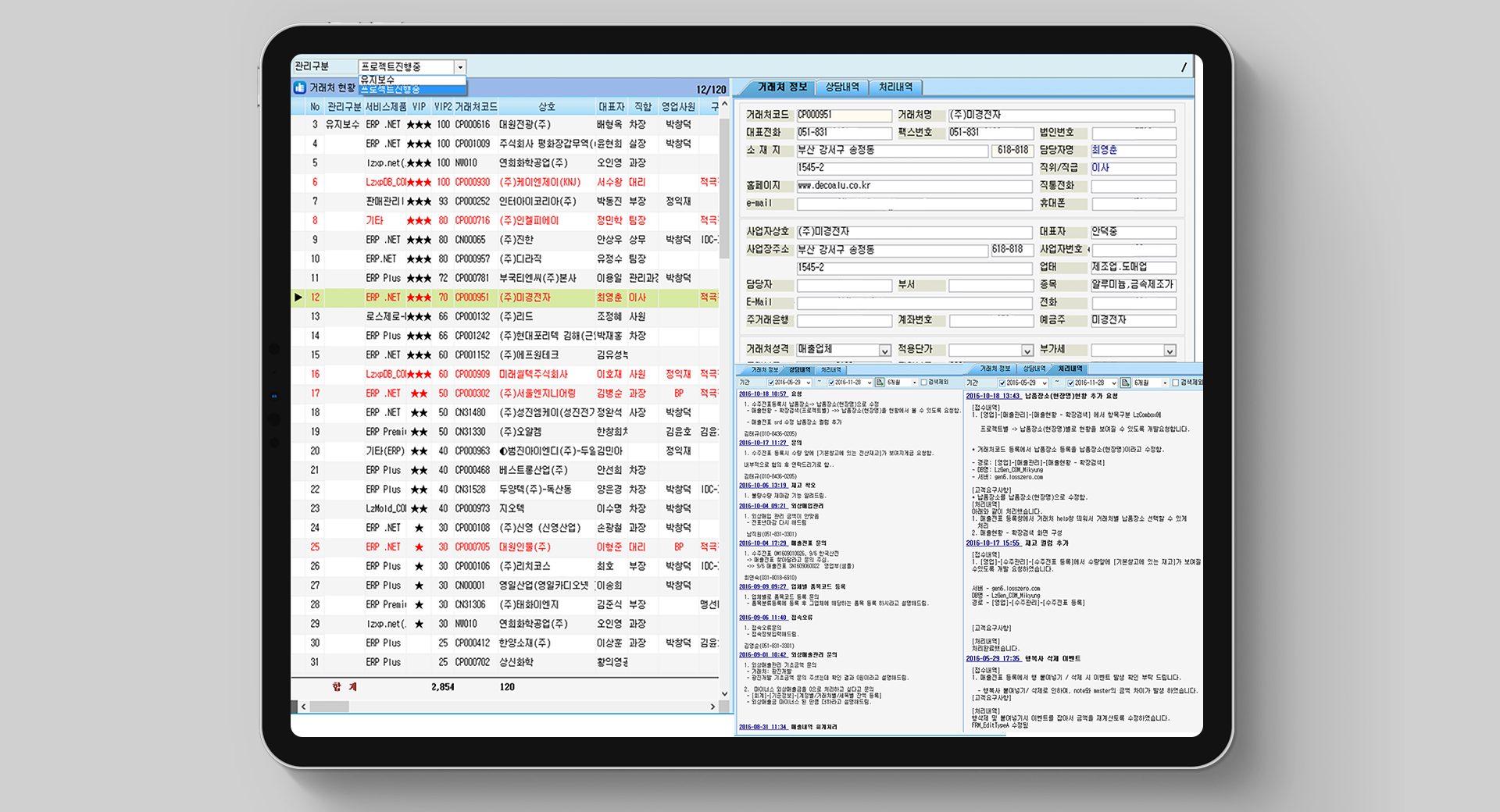
Task: Select 처리내역 tab in lower left panel
Action: tap(830, 370)
